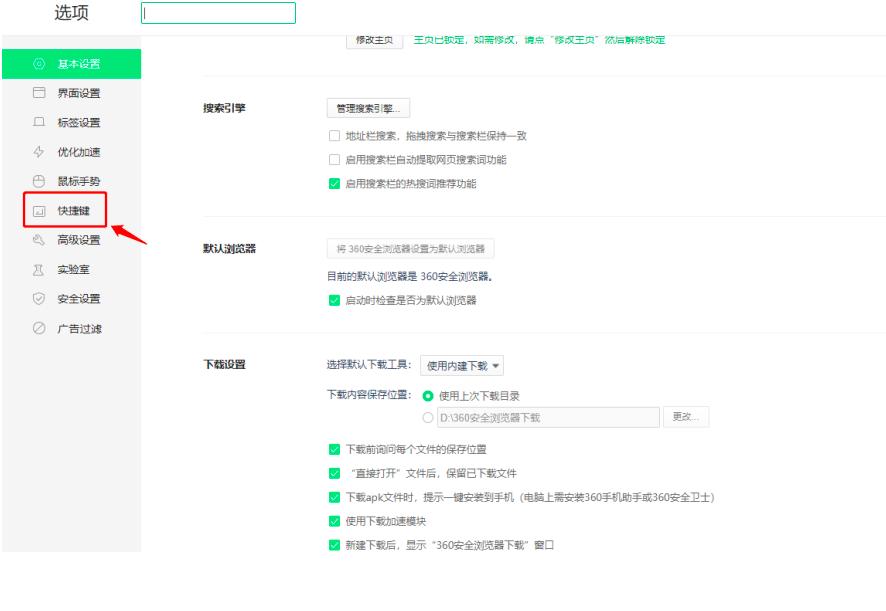
Task: Click the 管理搜索引擎 button
Action: pyautogui.click(x=368, y=109)
